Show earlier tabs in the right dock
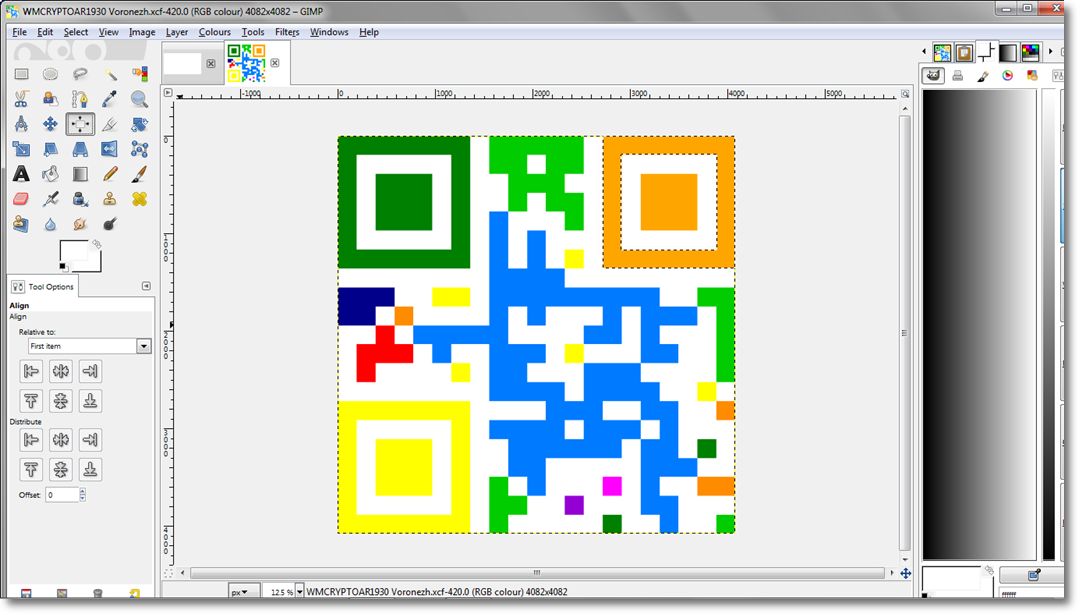 tap(924, 52)
